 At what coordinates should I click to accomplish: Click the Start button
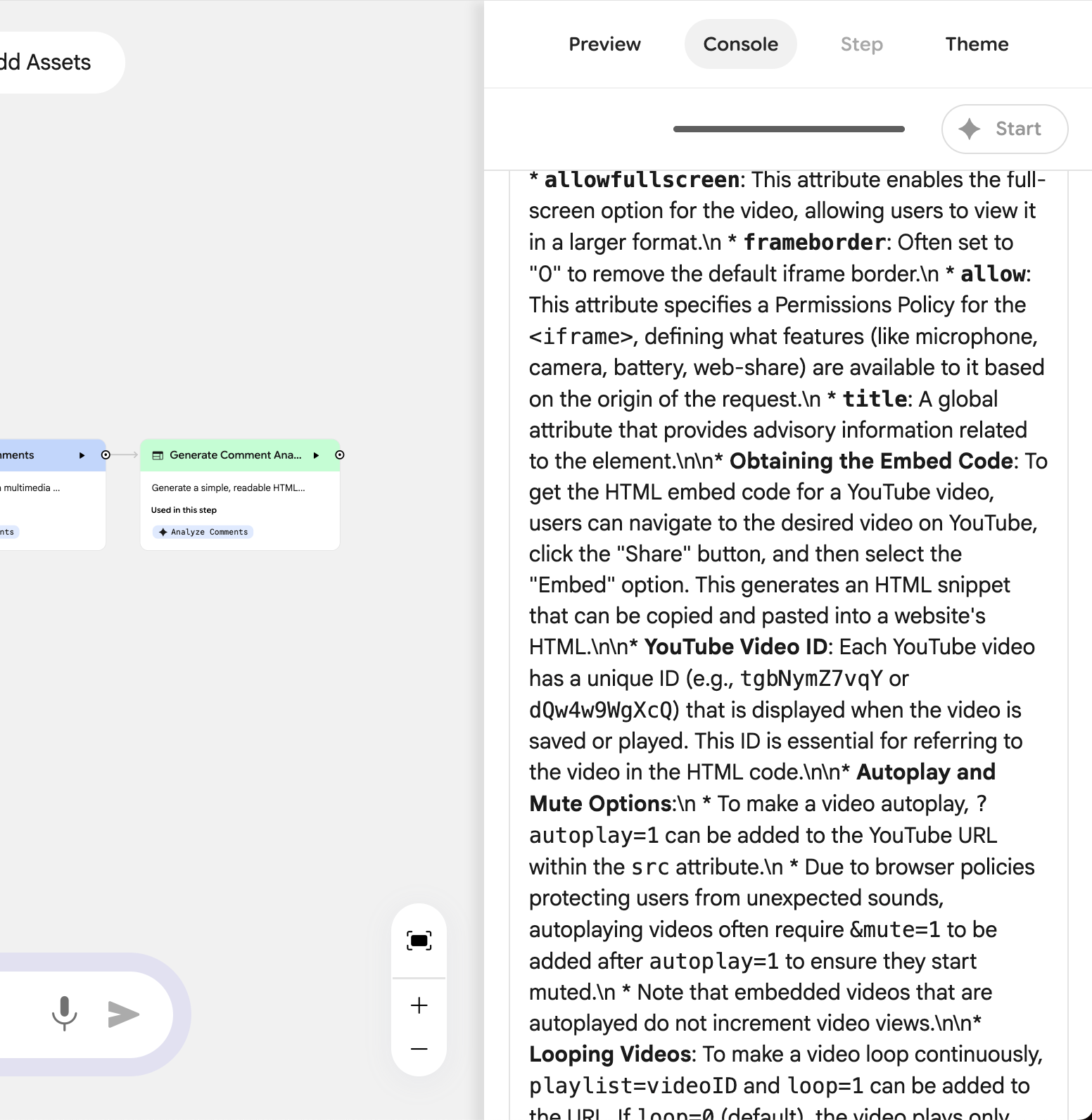1005,129
